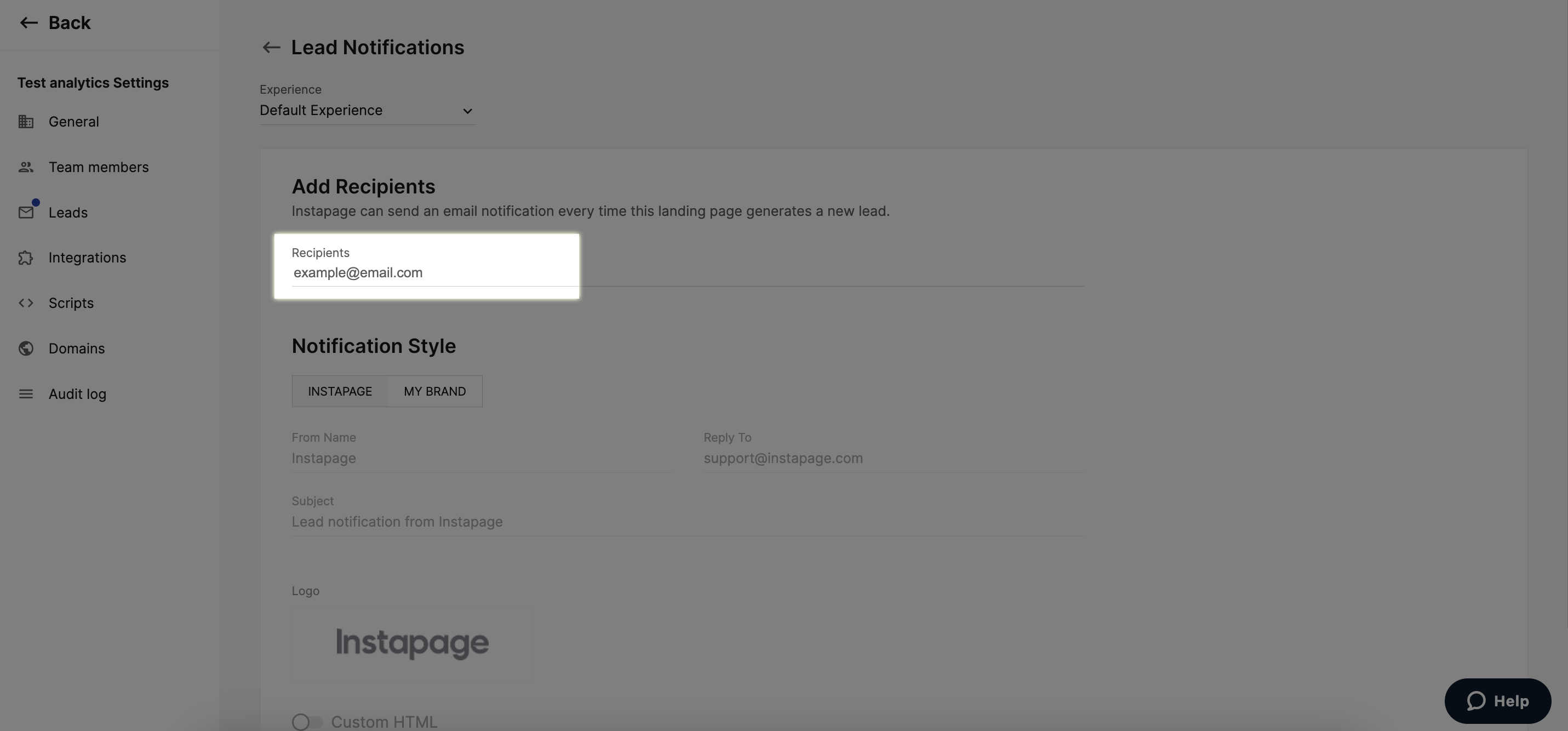This screenshot has width=1568, height=731.
Task: Go to the Domains section
Action: 77,349
